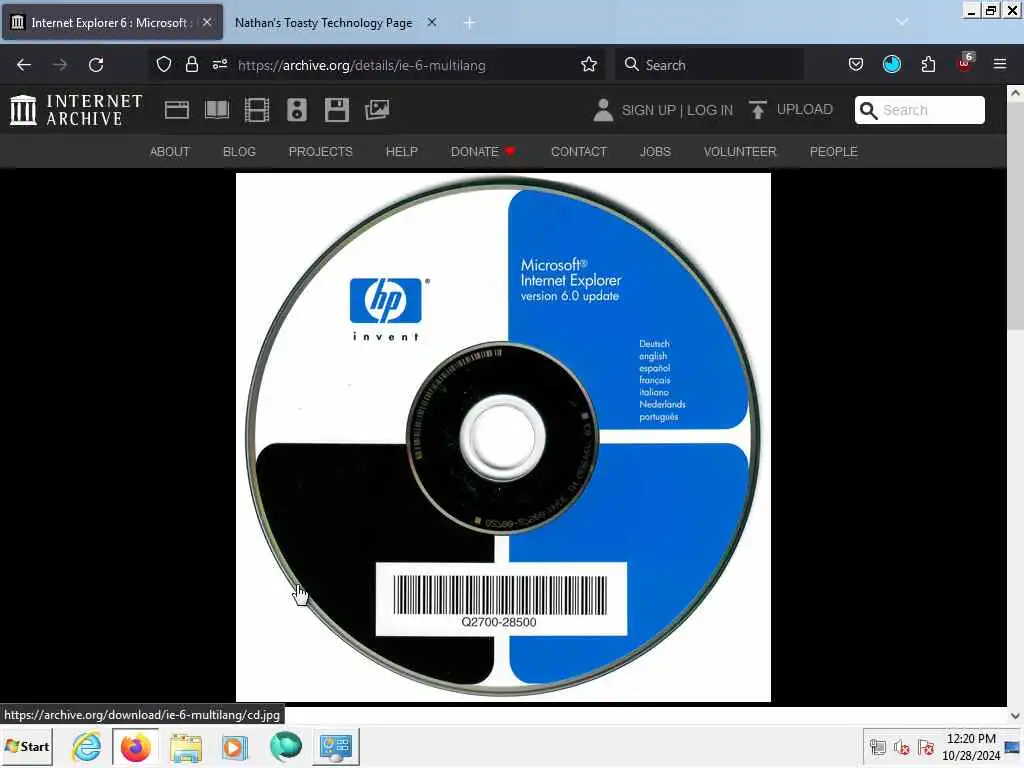This screenshot has height=768, width=1024.
Task: Switch to Firefox in the taskbar
Action: point(136,746)
